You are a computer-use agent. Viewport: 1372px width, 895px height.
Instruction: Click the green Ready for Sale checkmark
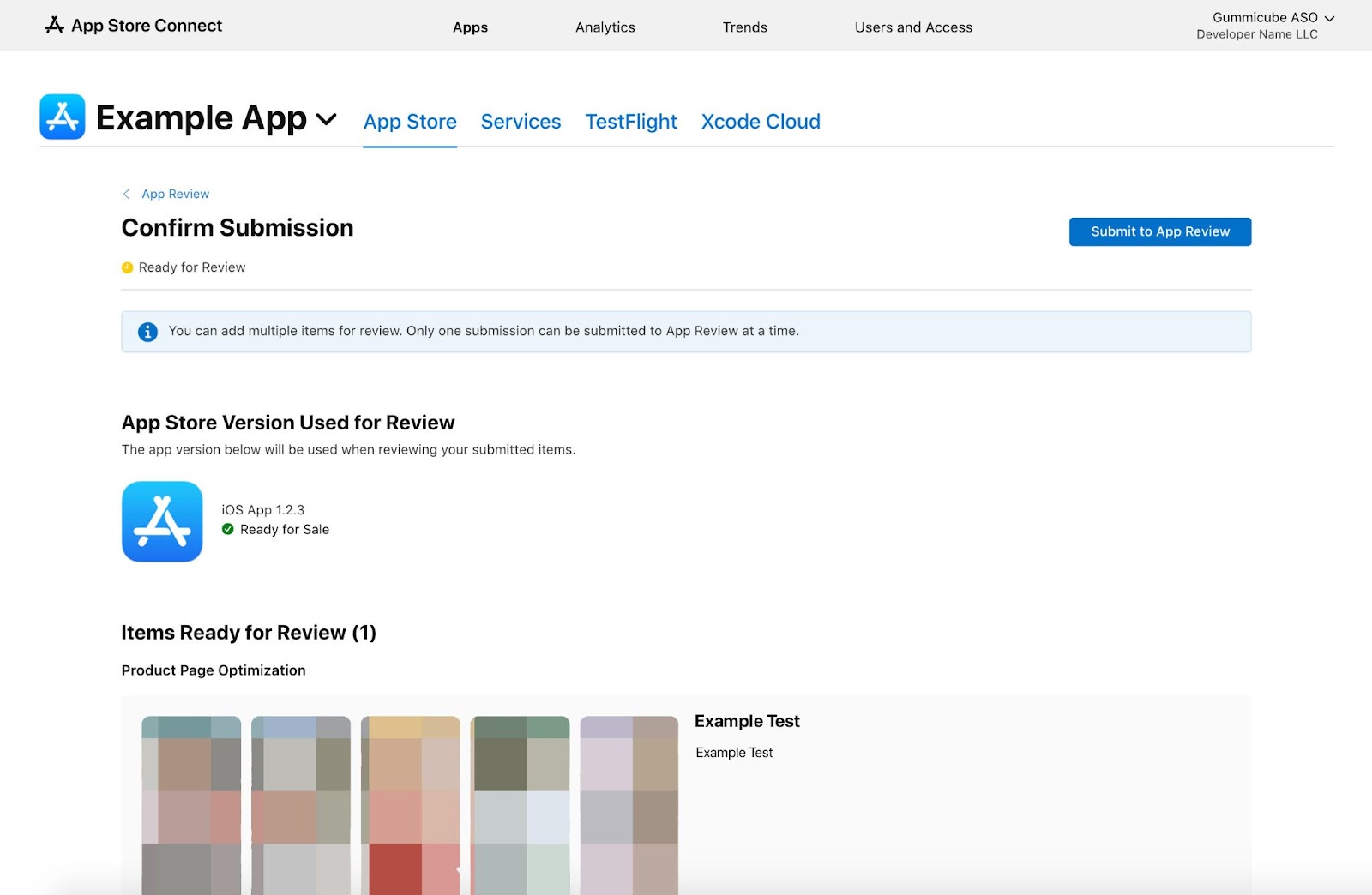click(x=228, y=530)
